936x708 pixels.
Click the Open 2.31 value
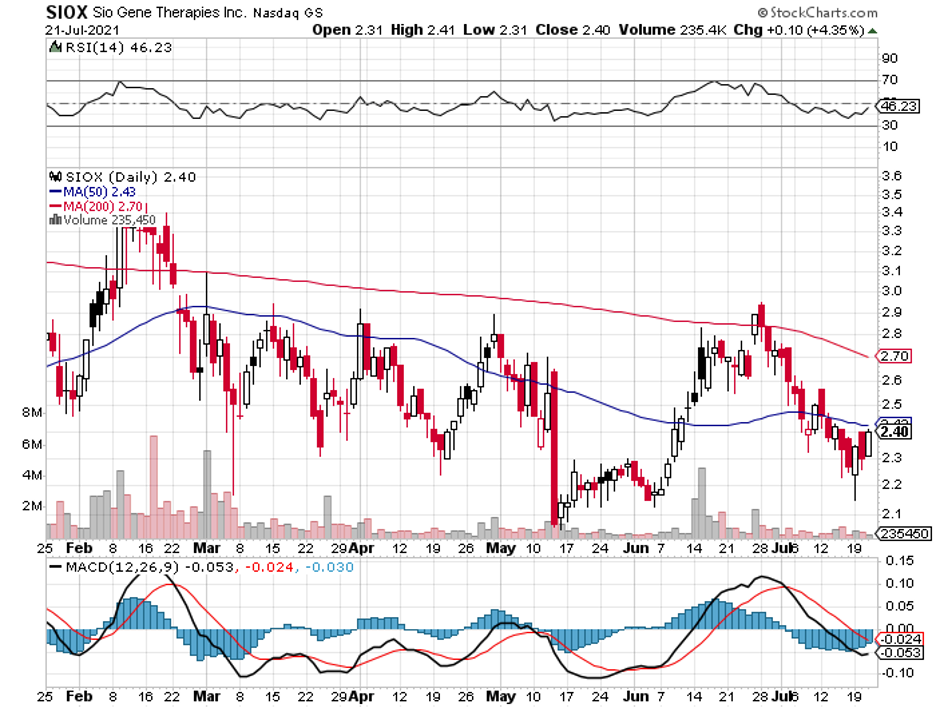pyautogui.click(x=347, y=30)
